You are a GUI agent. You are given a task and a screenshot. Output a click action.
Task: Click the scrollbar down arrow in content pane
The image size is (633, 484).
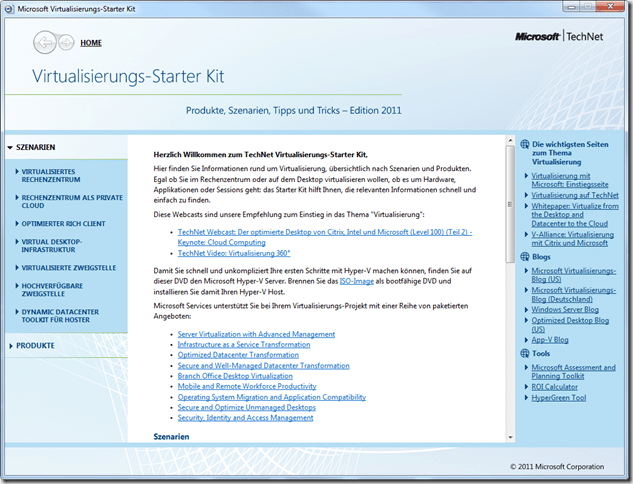click(x=511, y=437)
